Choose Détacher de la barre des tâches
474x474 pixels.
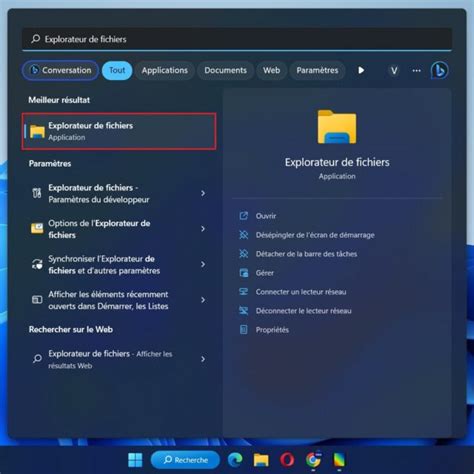(x=306, y=254)
